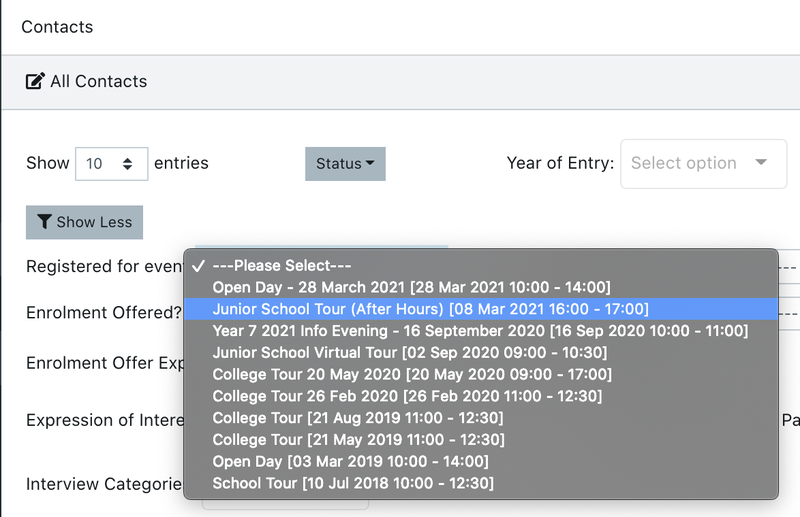
Task: Click the filter funnel icon on Show Less
Action: [44, 222]
